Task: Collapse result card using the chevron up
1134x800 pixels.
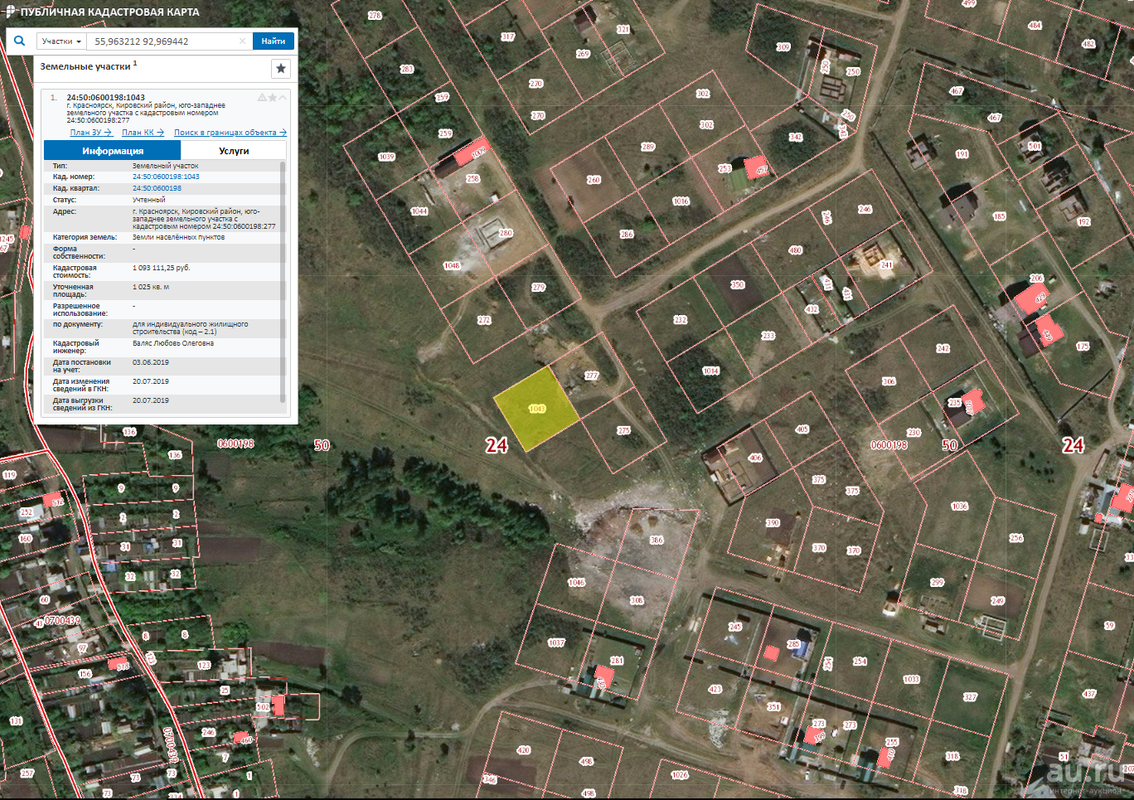Action: point(283,98)
